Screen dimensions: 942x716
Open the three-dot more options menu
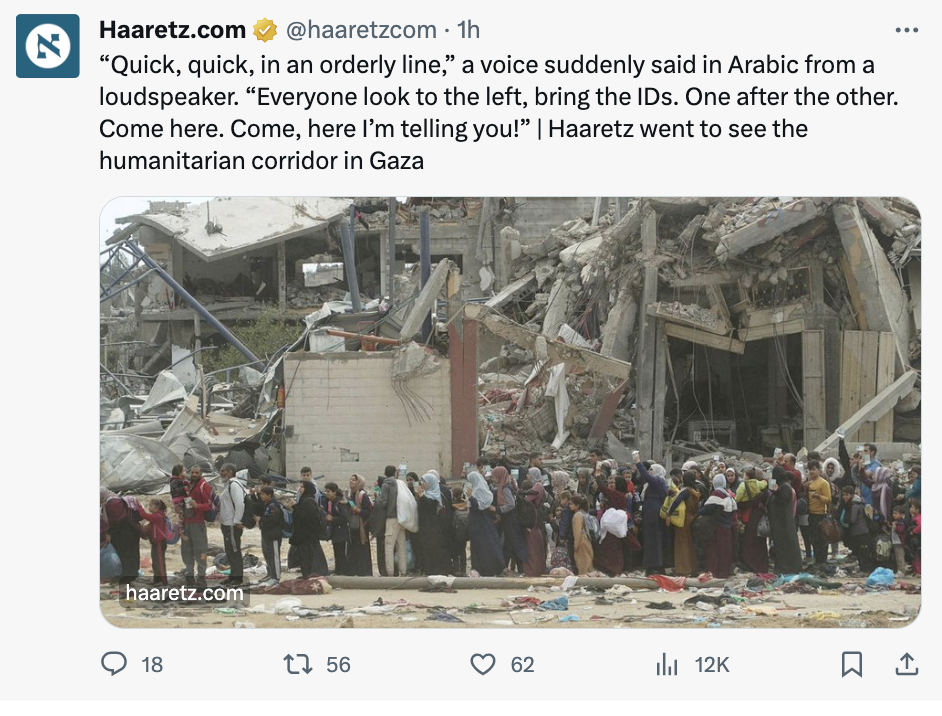click(x=907, y=30)
